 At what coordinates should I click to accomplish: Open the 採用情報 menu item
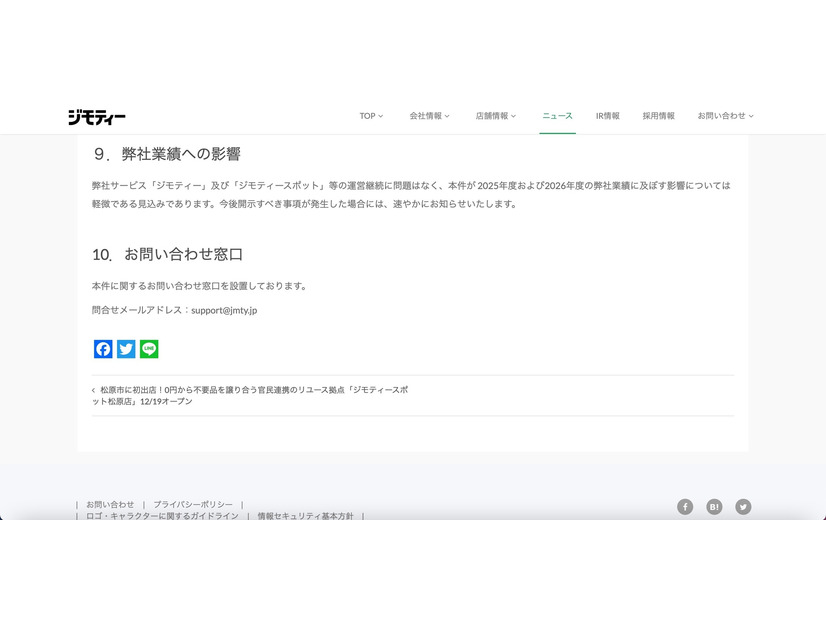pyautogui.click(x=660, y=116)
